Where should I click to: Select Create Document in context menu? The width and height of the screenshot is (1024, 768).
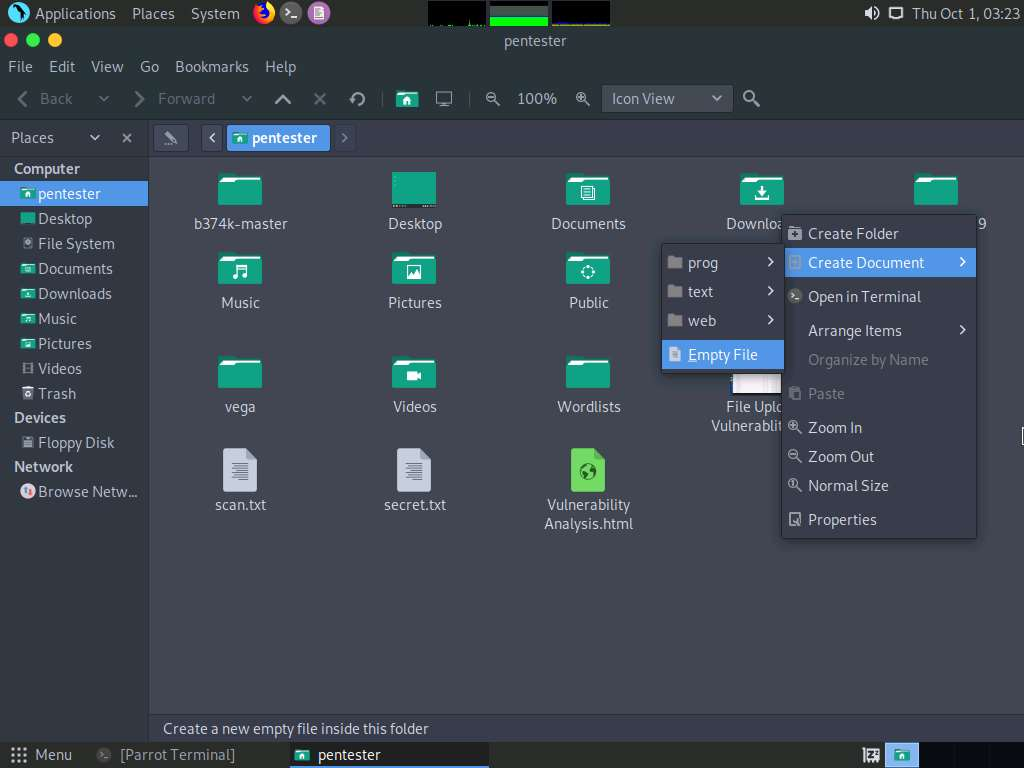[x=879, y=263]
